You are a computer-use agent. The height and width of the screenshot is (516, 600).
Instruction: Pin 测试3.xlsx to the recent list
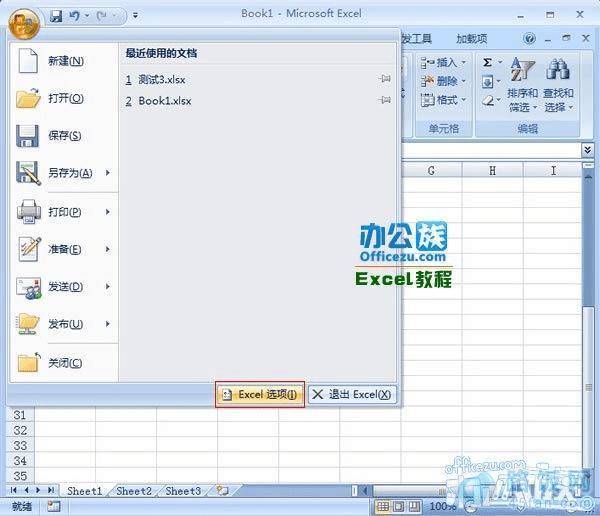tap(385, 79)
